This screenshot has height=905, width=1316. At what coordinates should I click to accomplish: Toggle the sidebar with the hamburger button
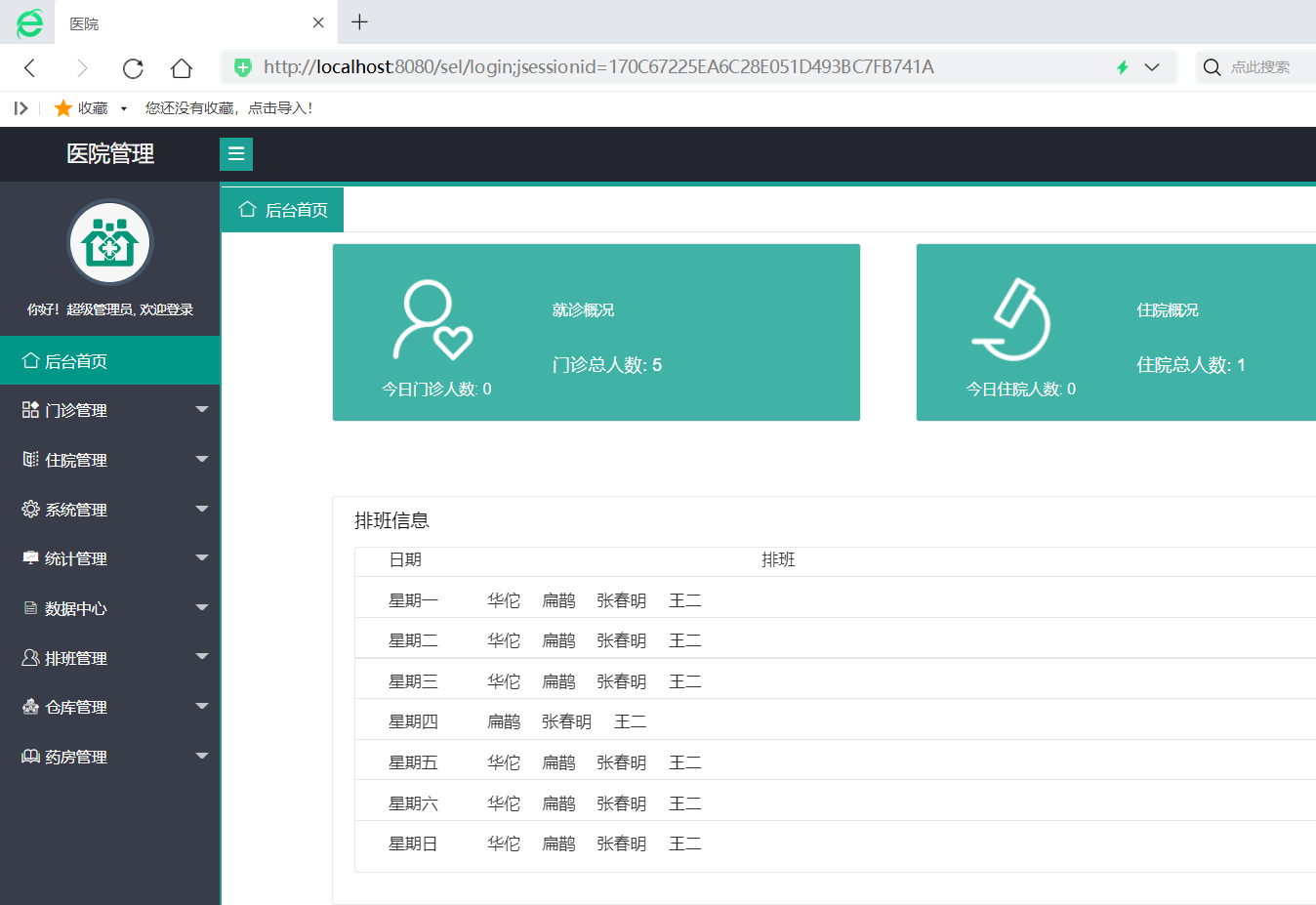235,153
